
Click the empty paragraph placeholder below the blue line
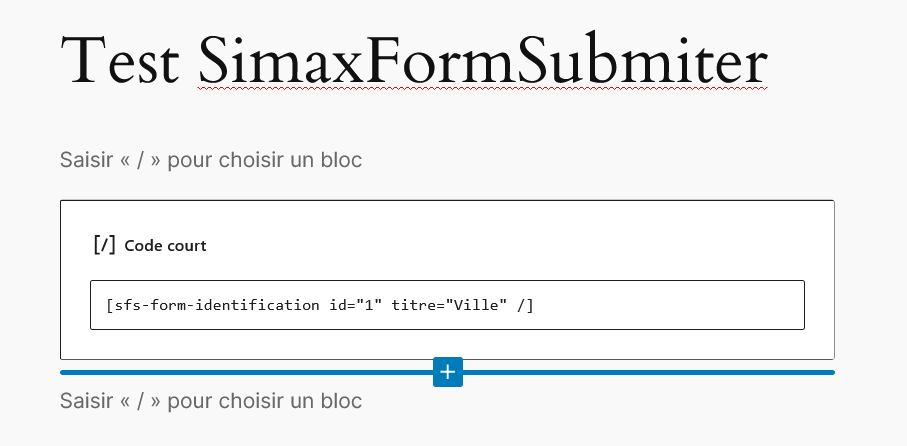[x=211, y=400]
